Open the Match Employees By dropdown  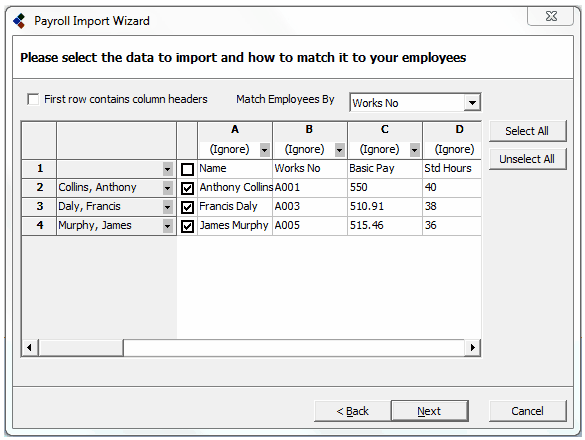point(472,103)
